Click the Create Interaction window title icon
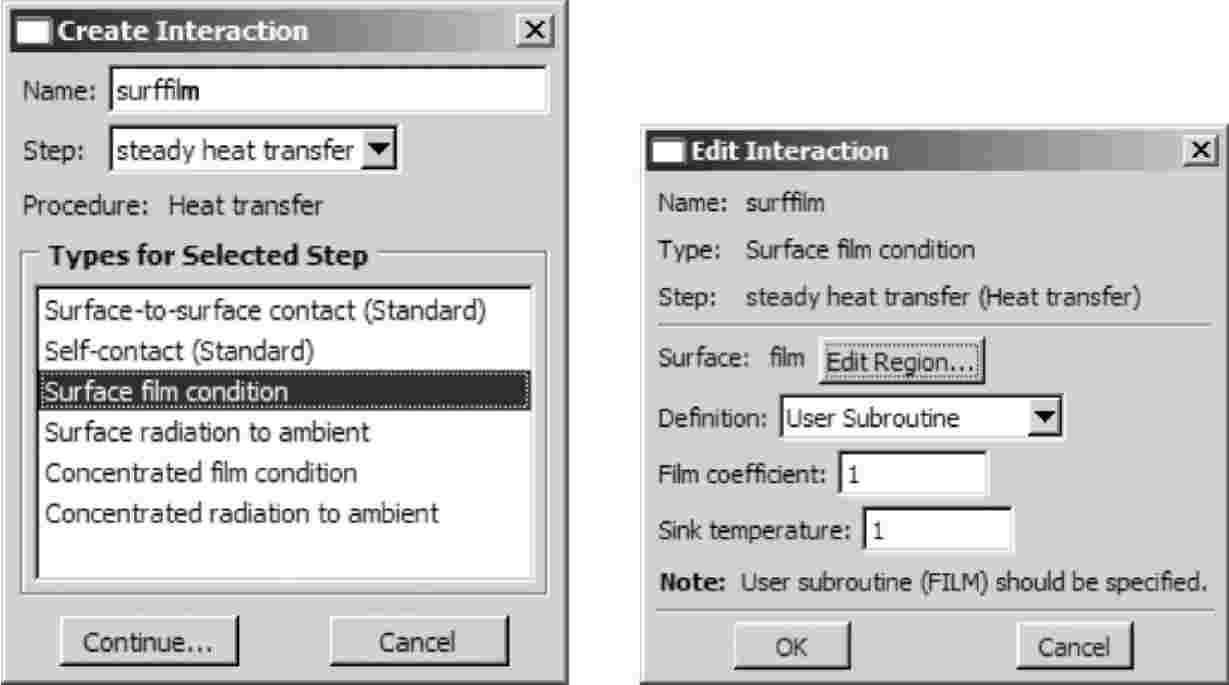 (35, 31)
